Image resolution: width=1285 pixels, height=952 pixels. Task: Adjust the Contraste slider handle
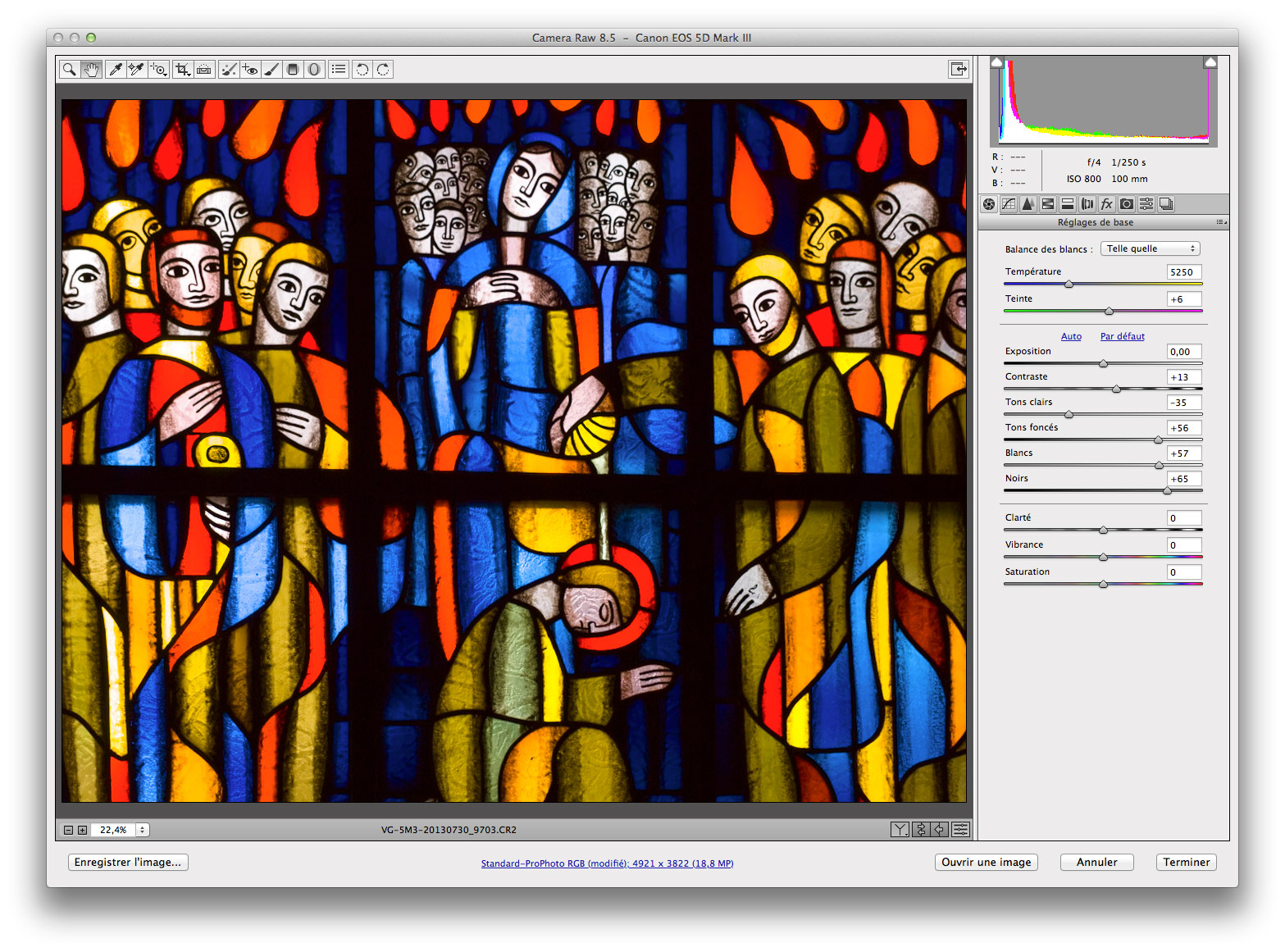(x=1116, y=389)
